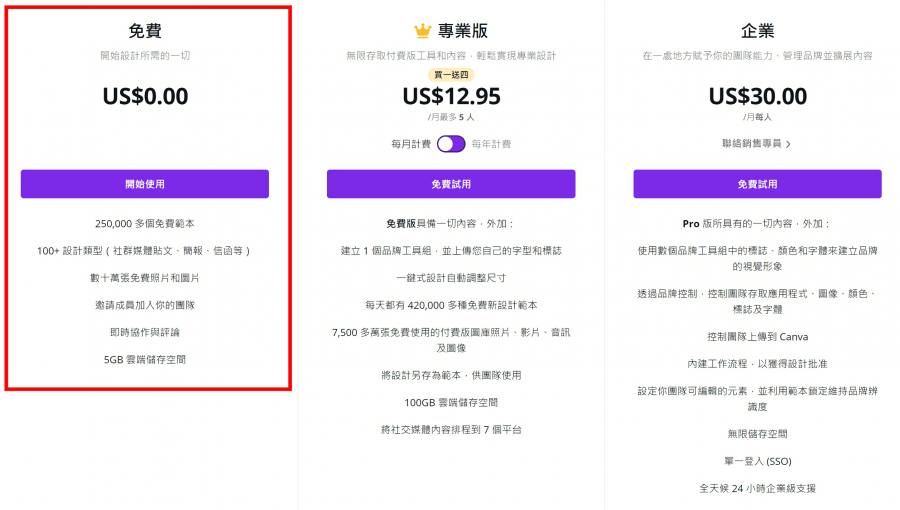This screenshot has height=510, width=900.
Task: Select the 企業 plan heading
Action: (x=757, y=30)
